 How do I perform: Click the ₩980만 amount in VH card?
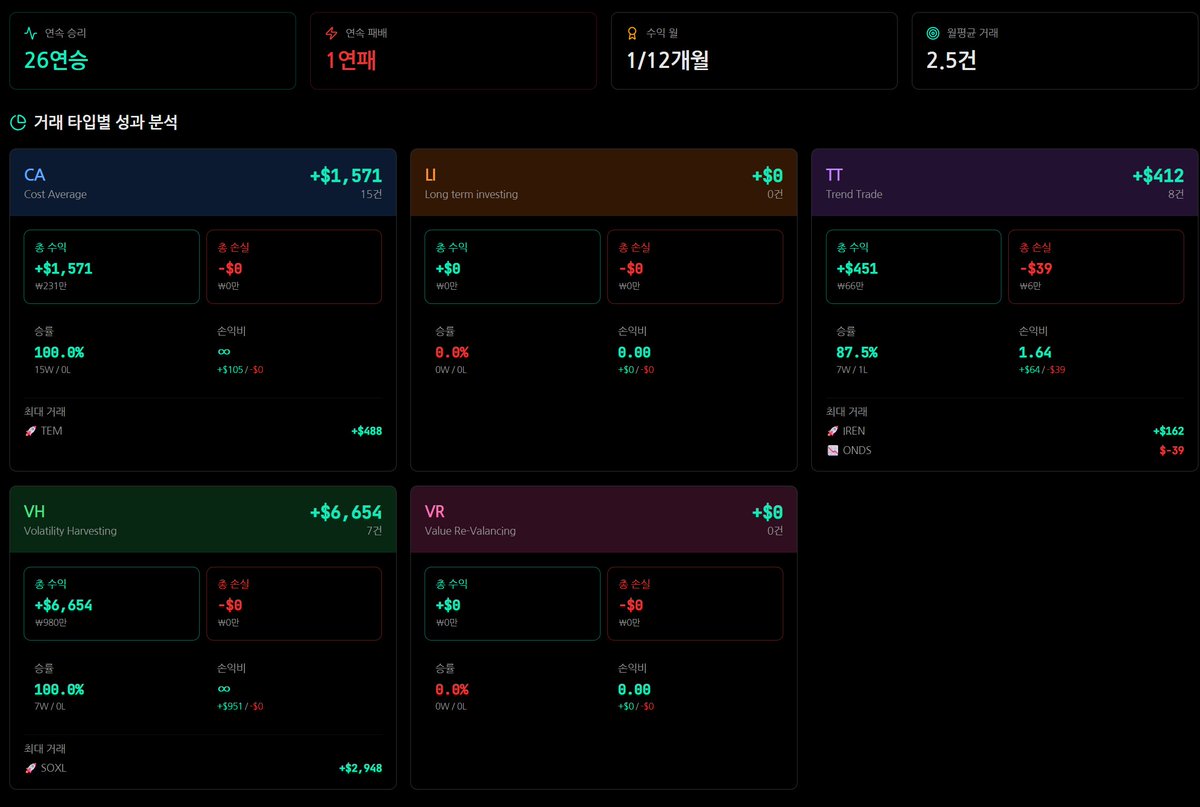(x=50, y=623)
